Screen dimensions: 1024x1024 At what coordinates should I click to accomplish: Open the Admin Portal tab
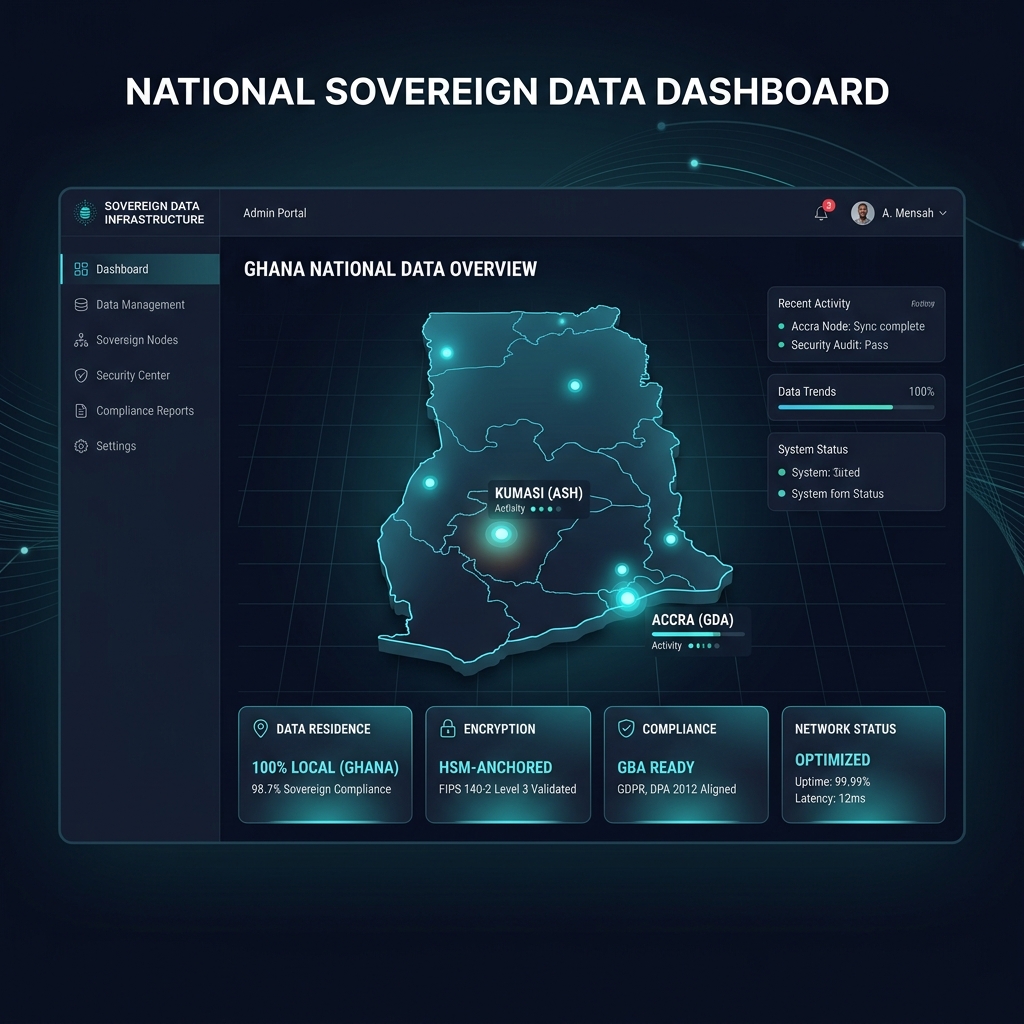click(274, 213)
